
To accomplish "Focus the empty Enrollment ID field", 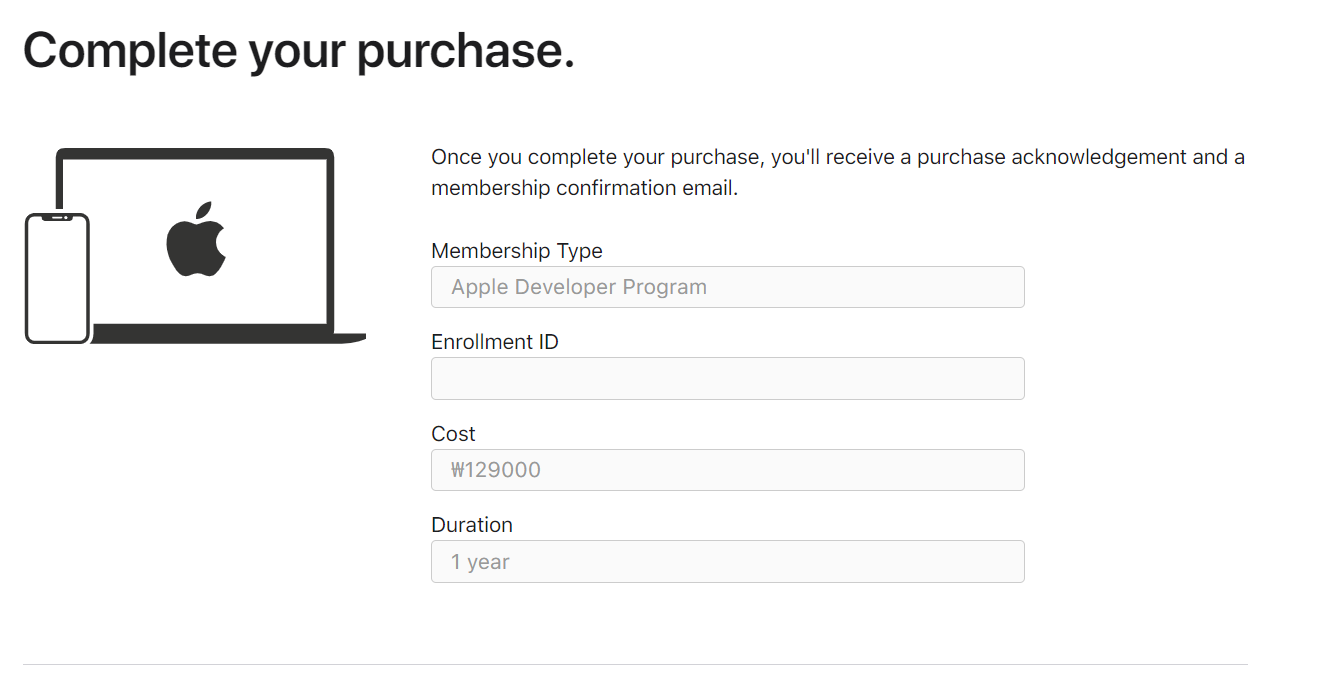I will coord(727,379).
